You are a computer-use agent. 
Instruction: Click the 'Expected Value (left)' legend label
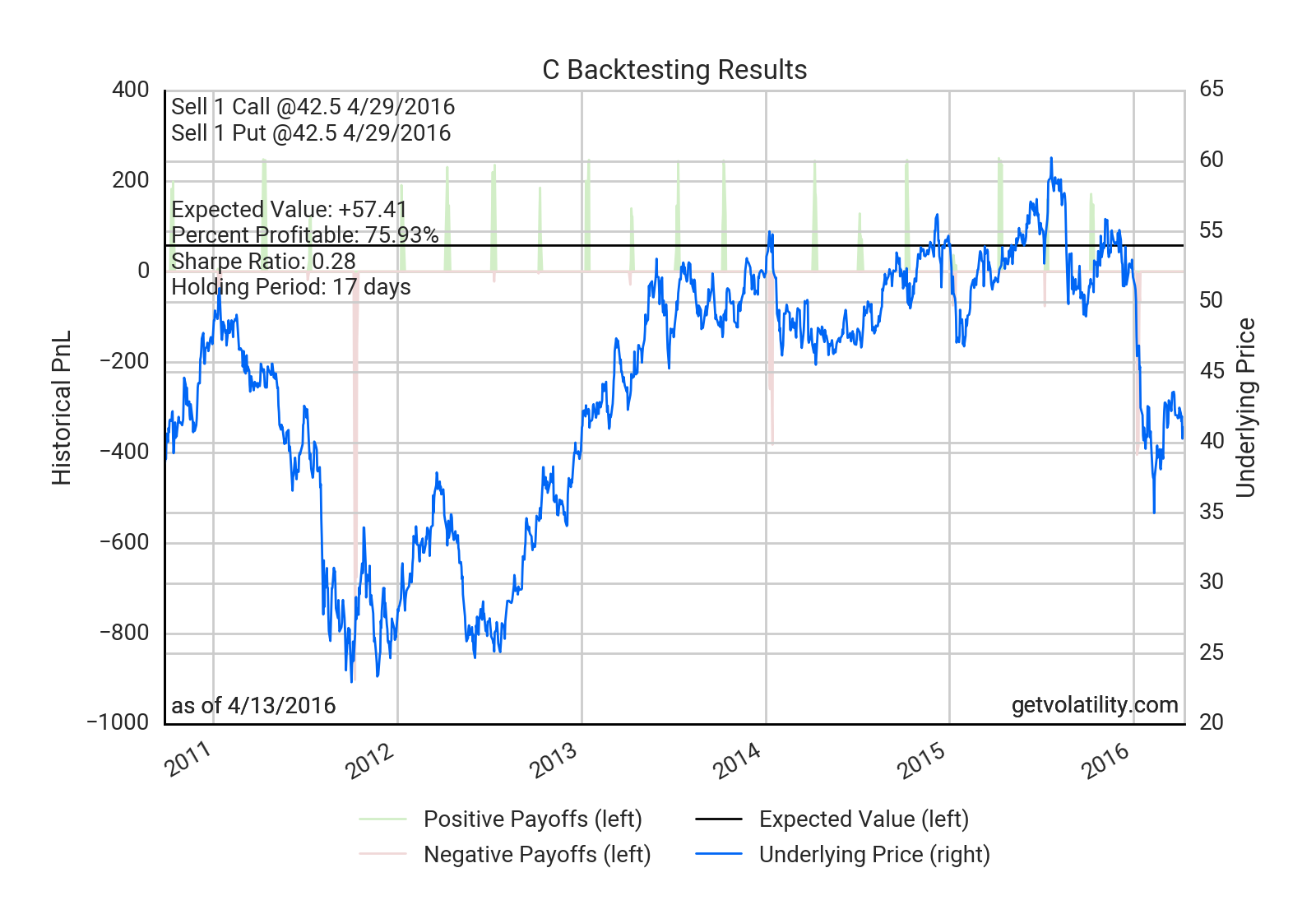pyautogui.click(x=864, y=819)
